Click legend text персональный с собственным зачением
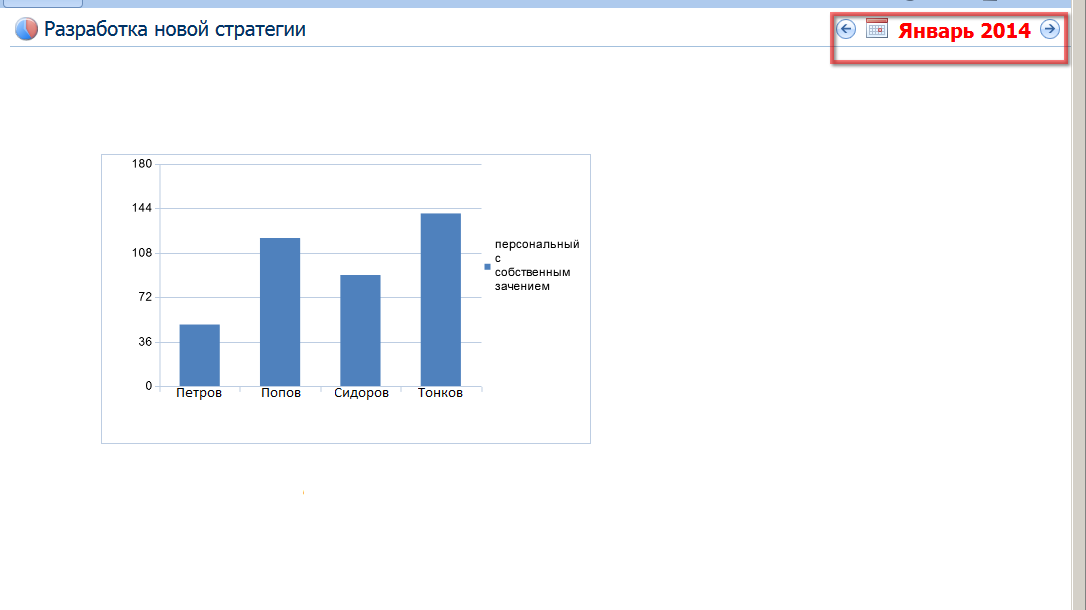Viewport: 1086px width, 610px height. (x=536, y=265)
